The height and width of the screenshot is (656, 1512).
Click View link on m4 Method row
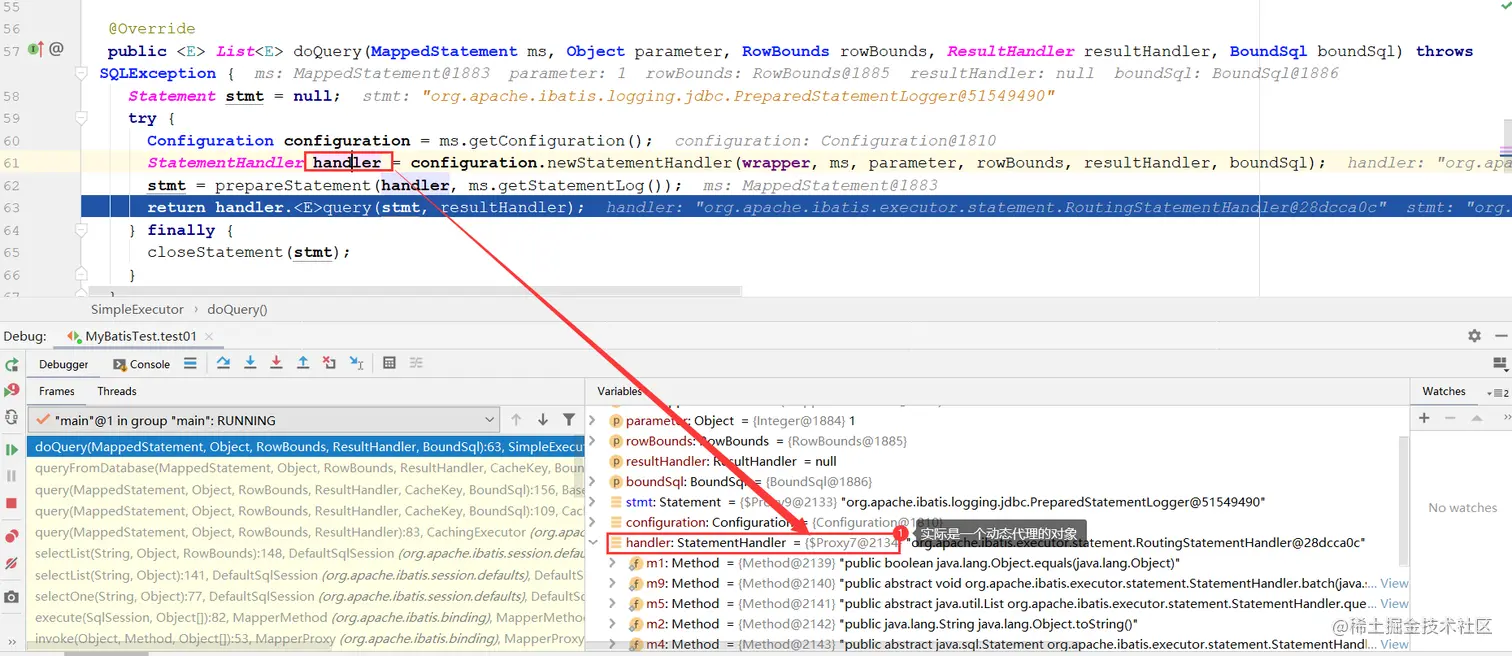pyautogui.click(x=1394, y=644)
